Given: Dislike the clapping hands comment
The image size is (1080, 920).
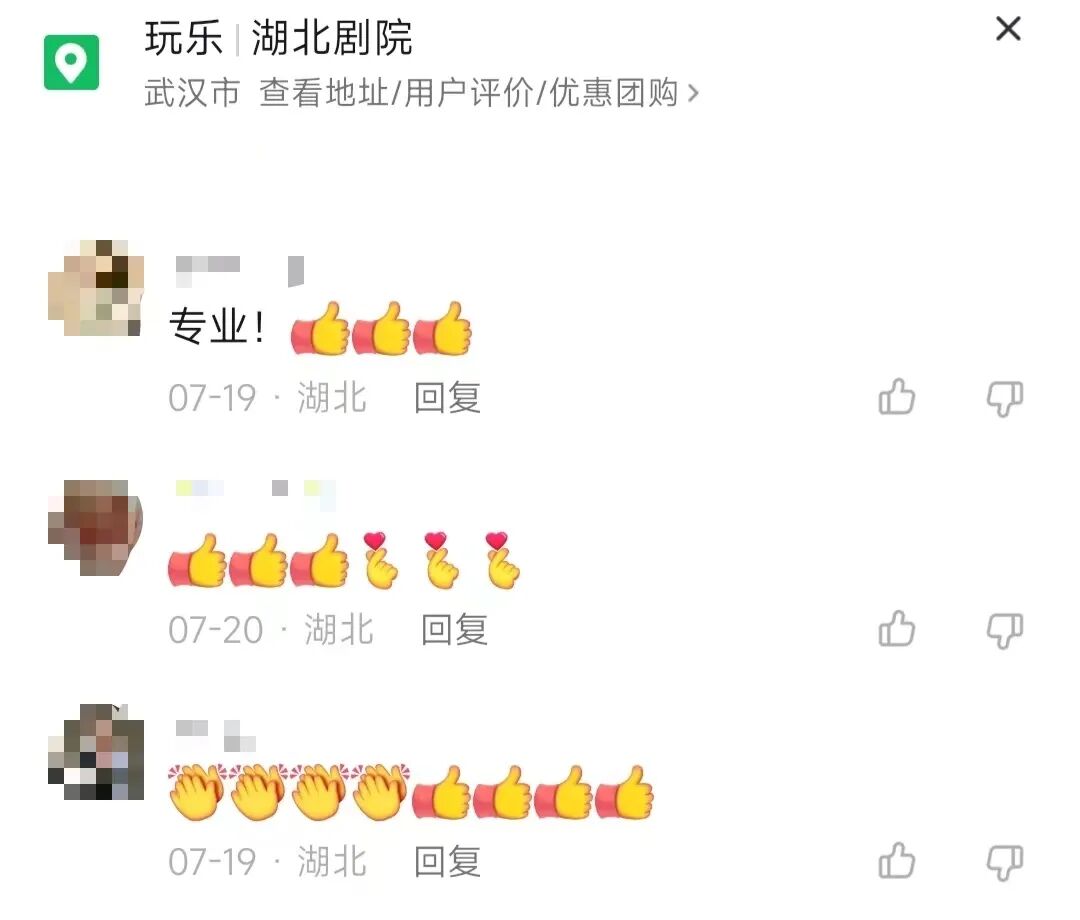Looking at the screenshot, I should [x=1005, y=862].
